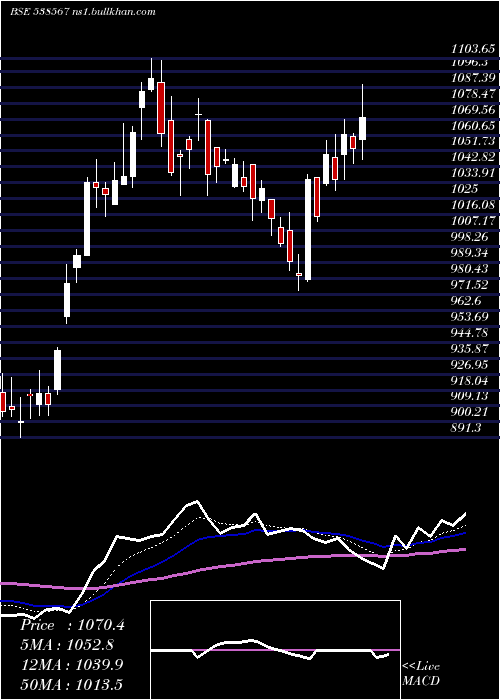The width and height of the screenshot is (500, 700).
Task: Select the 918.04 price axis label
Action: (x=470, y=380)
